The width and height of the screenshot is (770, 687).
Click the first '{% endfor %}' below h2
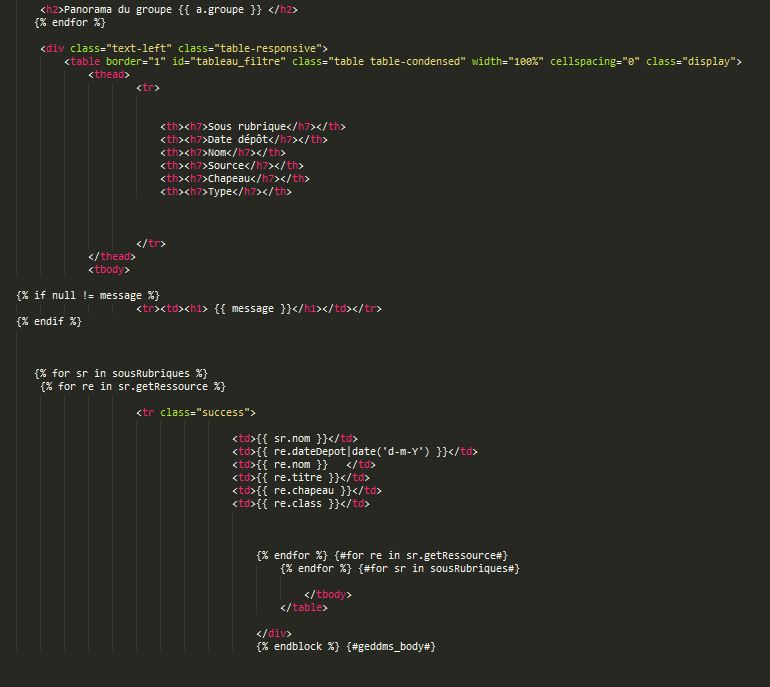coord(70,23)
